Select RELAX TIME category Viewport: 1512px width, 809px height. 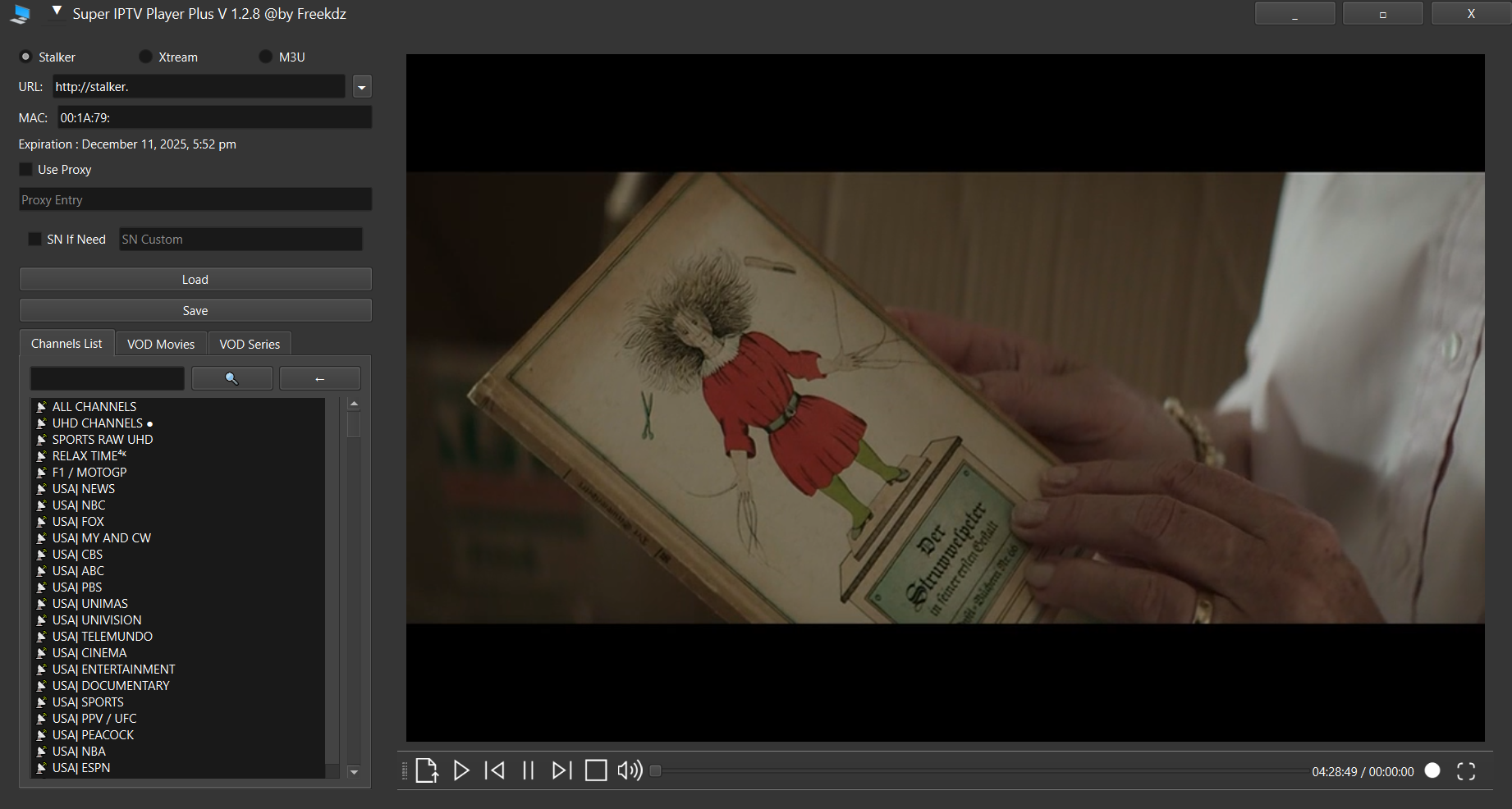89,455
